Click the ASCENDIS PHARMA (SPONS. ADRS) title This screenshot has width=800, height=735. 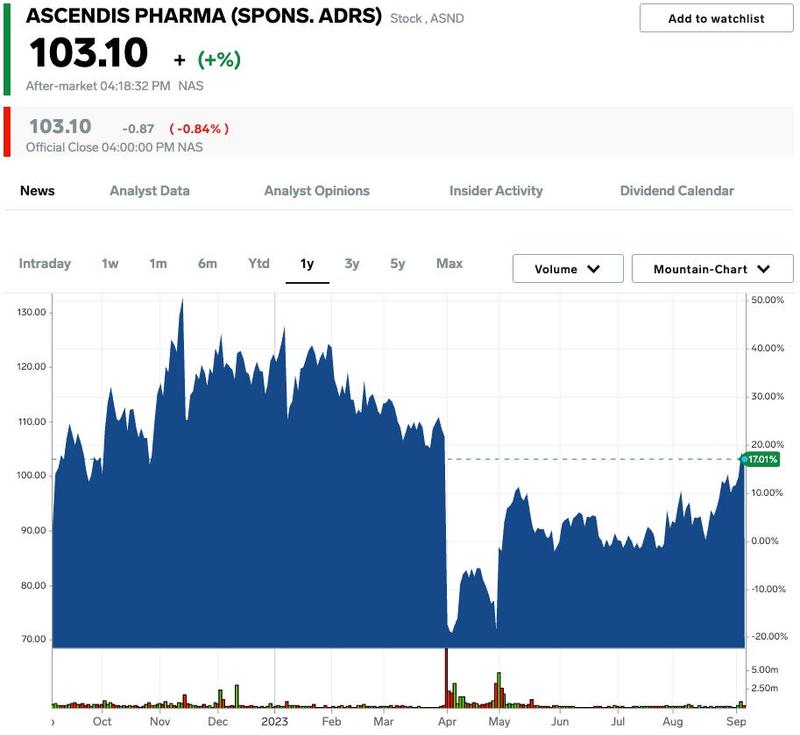pos(204,16)
